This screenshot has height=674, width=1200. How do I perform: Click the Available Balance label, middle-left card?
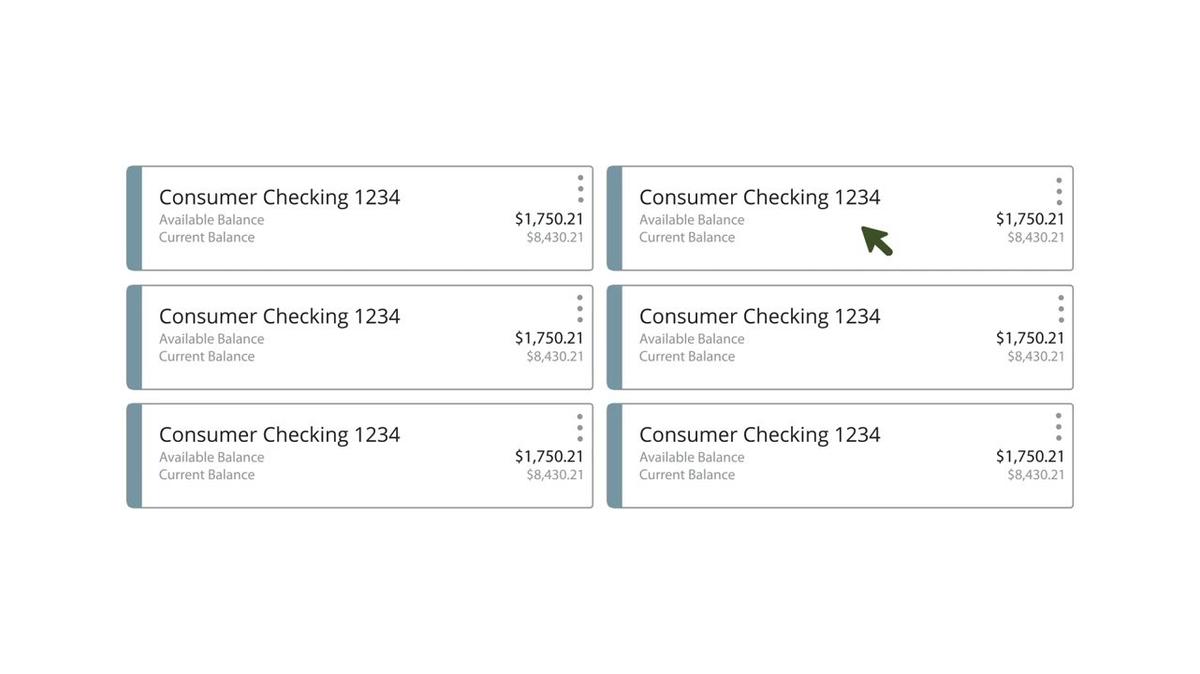(212, 339)
